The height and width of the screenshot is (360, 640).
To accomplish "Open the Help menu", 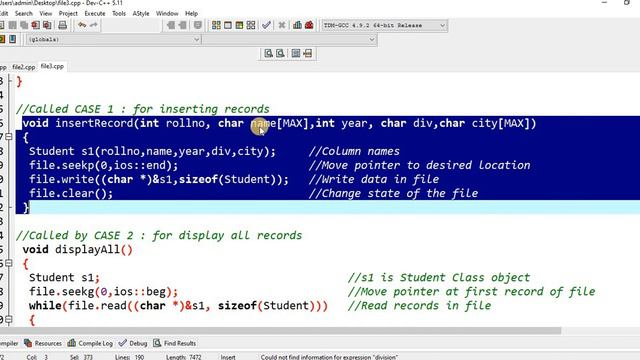I will coord(191,13).
